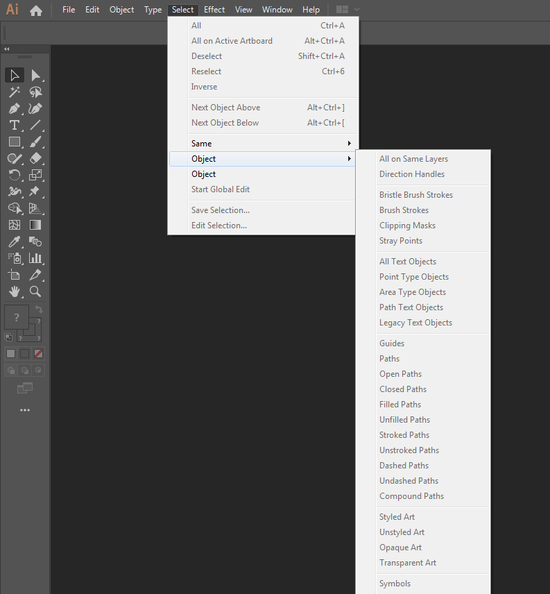Open the View menu
This screenshot has height=594, width=550.
[244, 9]
